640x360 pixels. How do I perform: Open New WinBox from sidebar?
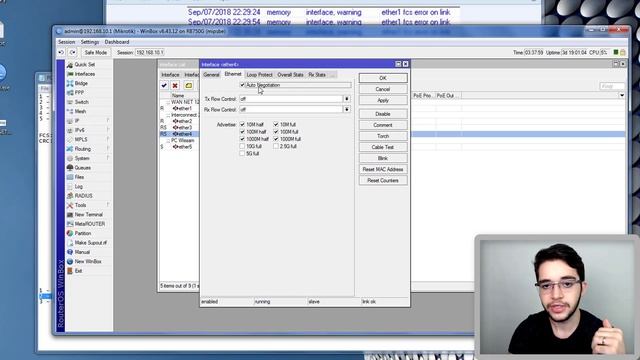88,262
